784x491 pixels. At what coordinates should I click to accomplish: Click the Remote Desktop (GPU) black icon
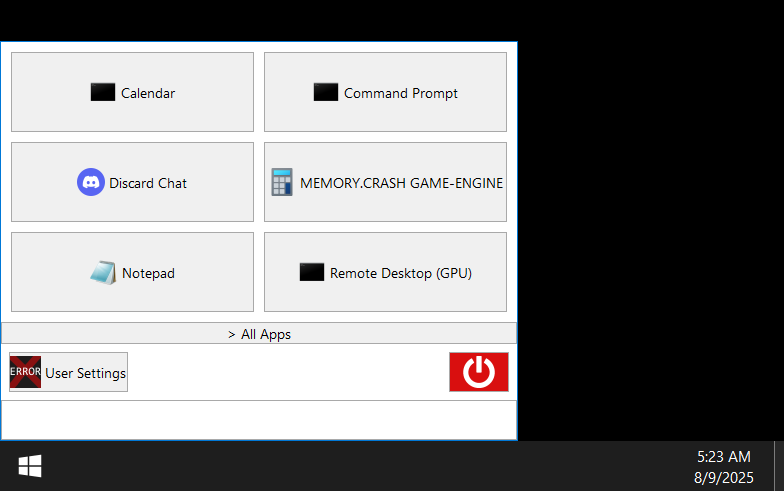(312, 272)
